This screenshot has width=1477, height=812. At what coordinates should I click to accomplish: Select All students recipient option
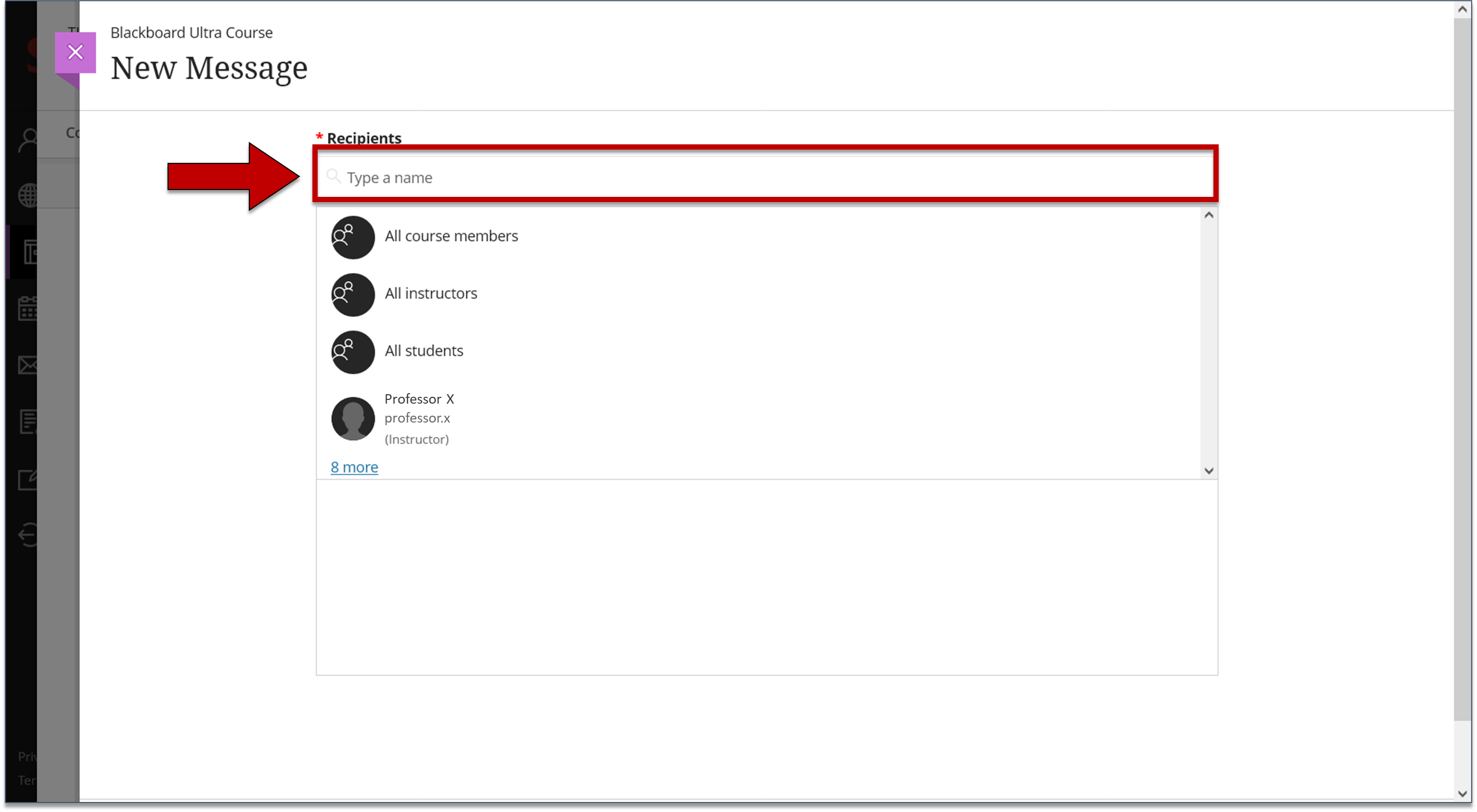click(423, 350)
